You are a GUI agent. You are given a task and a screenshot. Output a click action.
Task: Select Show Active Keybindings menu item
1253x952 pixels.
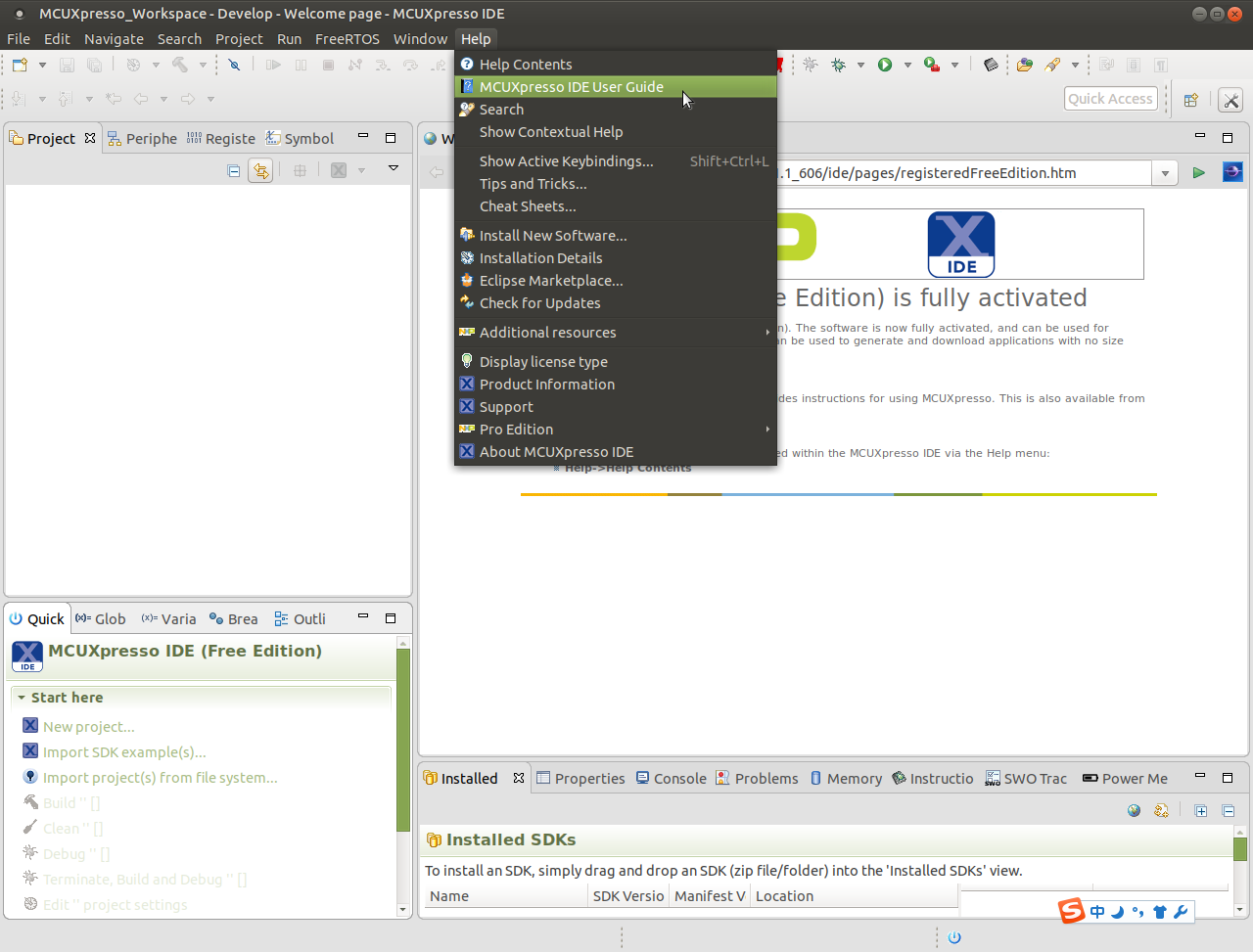click(x=616, y=161)
